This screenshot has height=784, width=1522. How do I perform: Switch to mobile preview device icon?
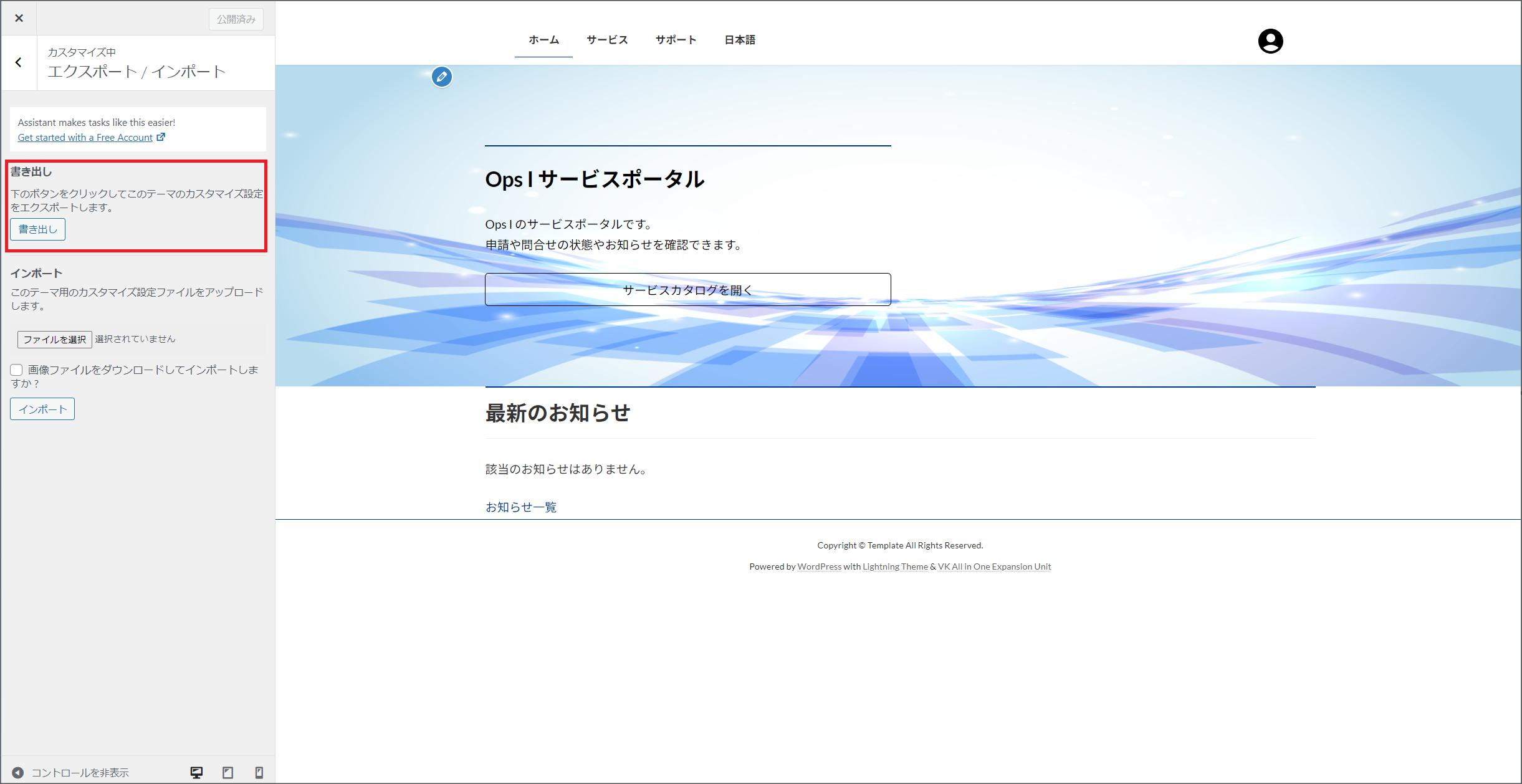tap(259, 773)
